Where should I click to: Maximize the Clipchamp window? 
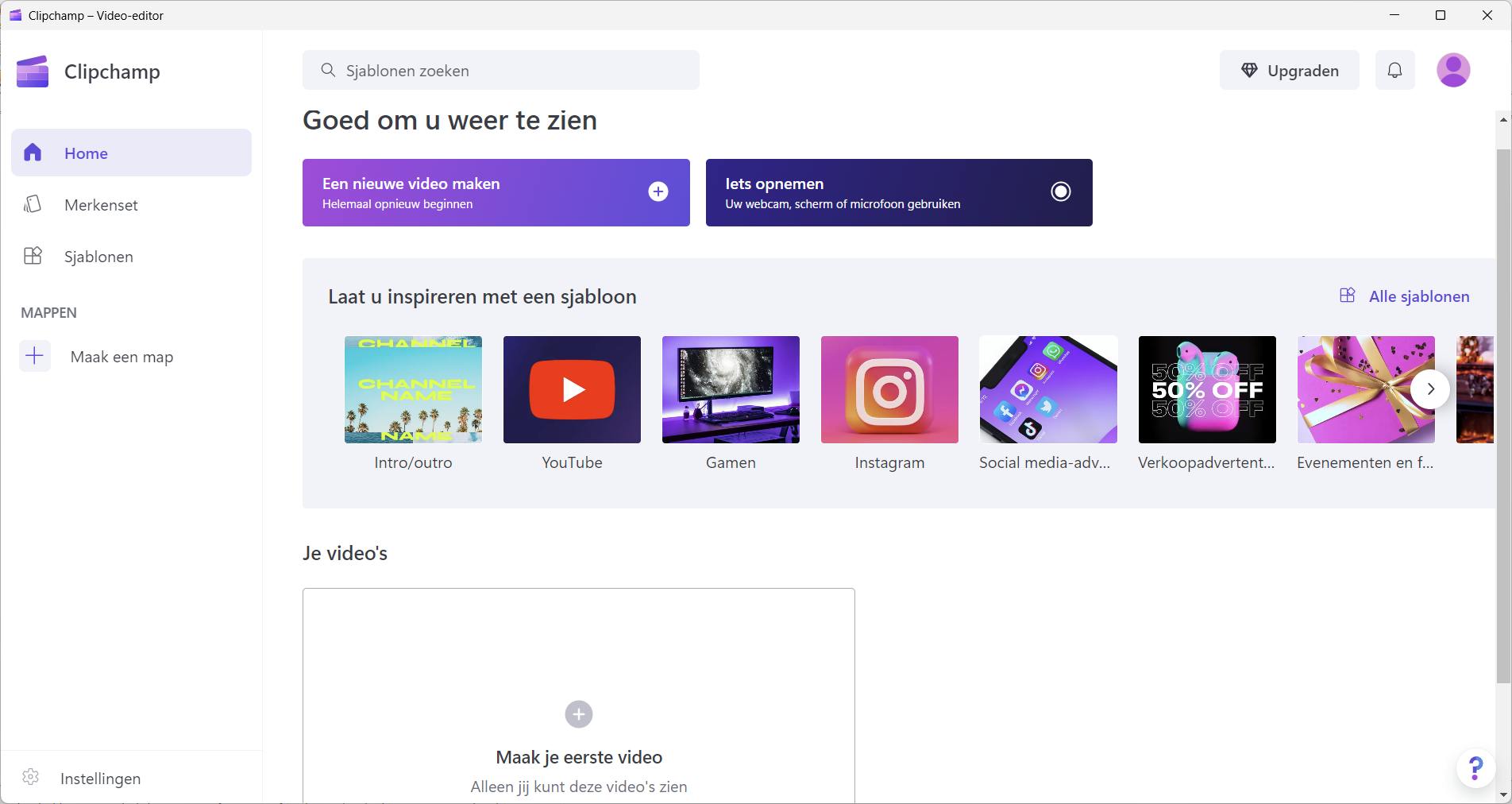[x=1441, y=15]
